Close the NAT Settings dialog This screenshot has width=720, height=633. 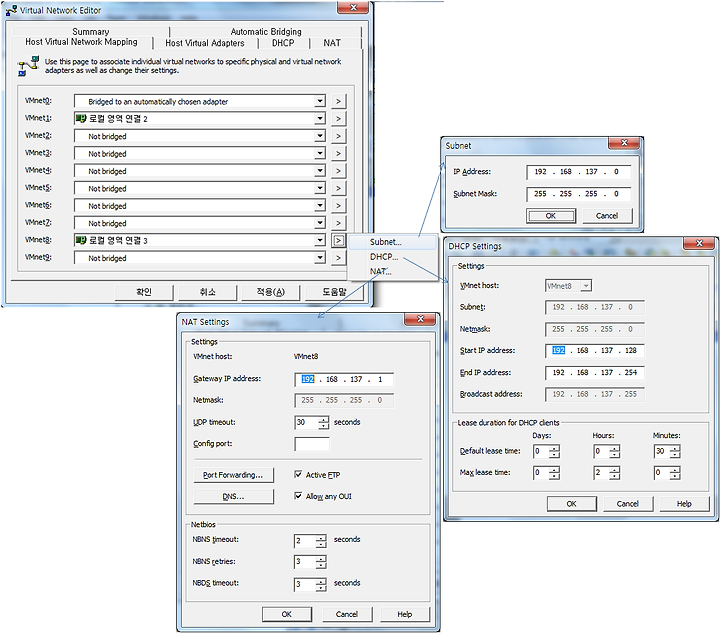pyautogui.click(x=420, y=319)
